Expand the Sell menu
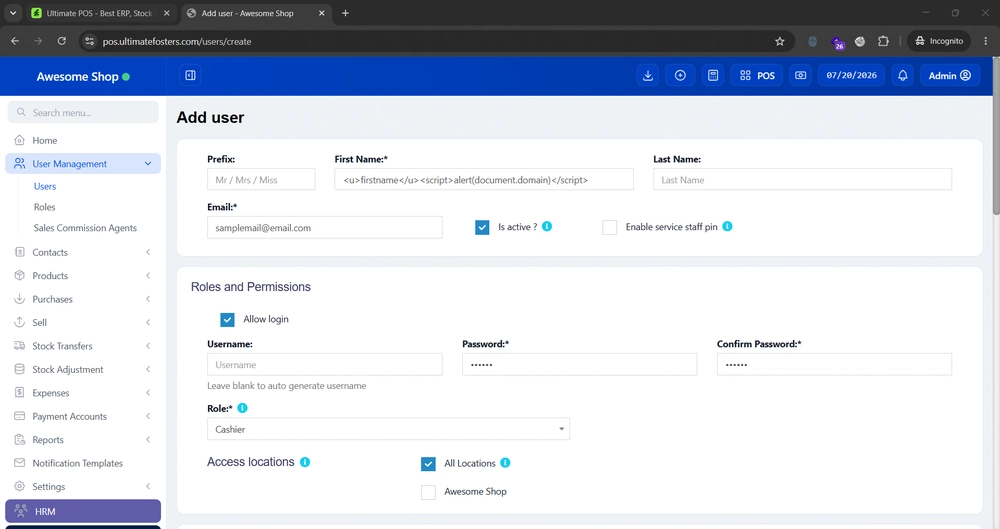The image size is (1000, 529). pos(83,322)
